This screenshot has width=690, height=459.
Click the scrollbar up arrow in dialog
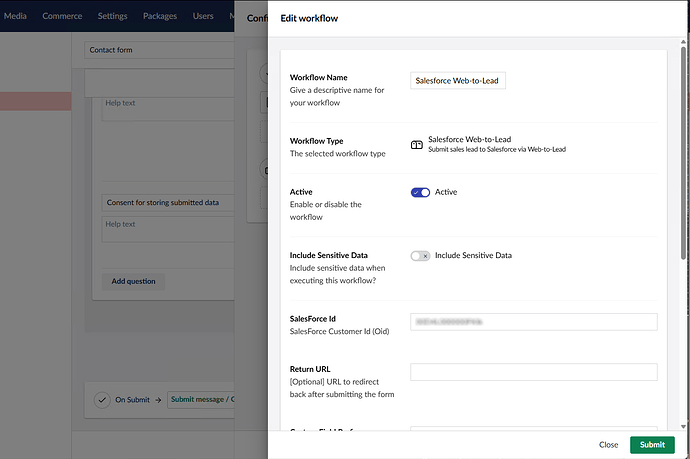click(683, 42)
